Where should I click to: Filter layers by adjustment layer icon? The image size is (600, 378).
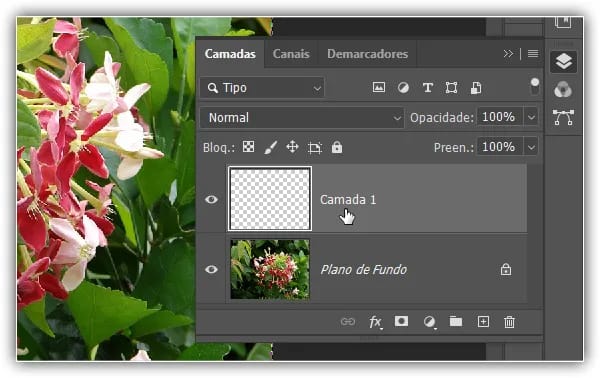point(403,88)
